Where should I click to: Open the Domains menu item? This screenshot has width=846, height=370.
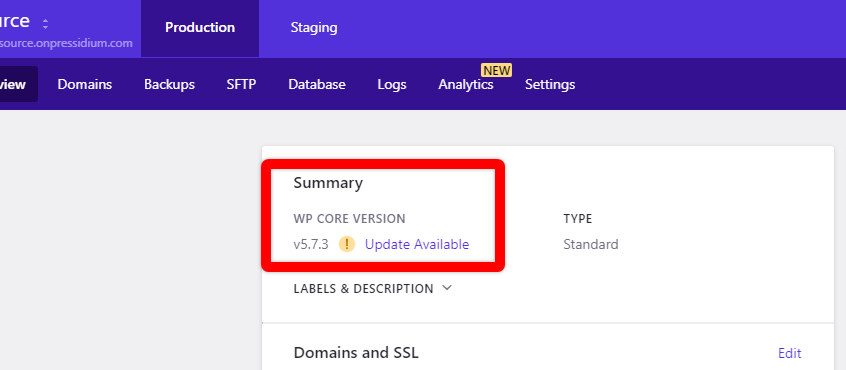[x=85, y=85]
